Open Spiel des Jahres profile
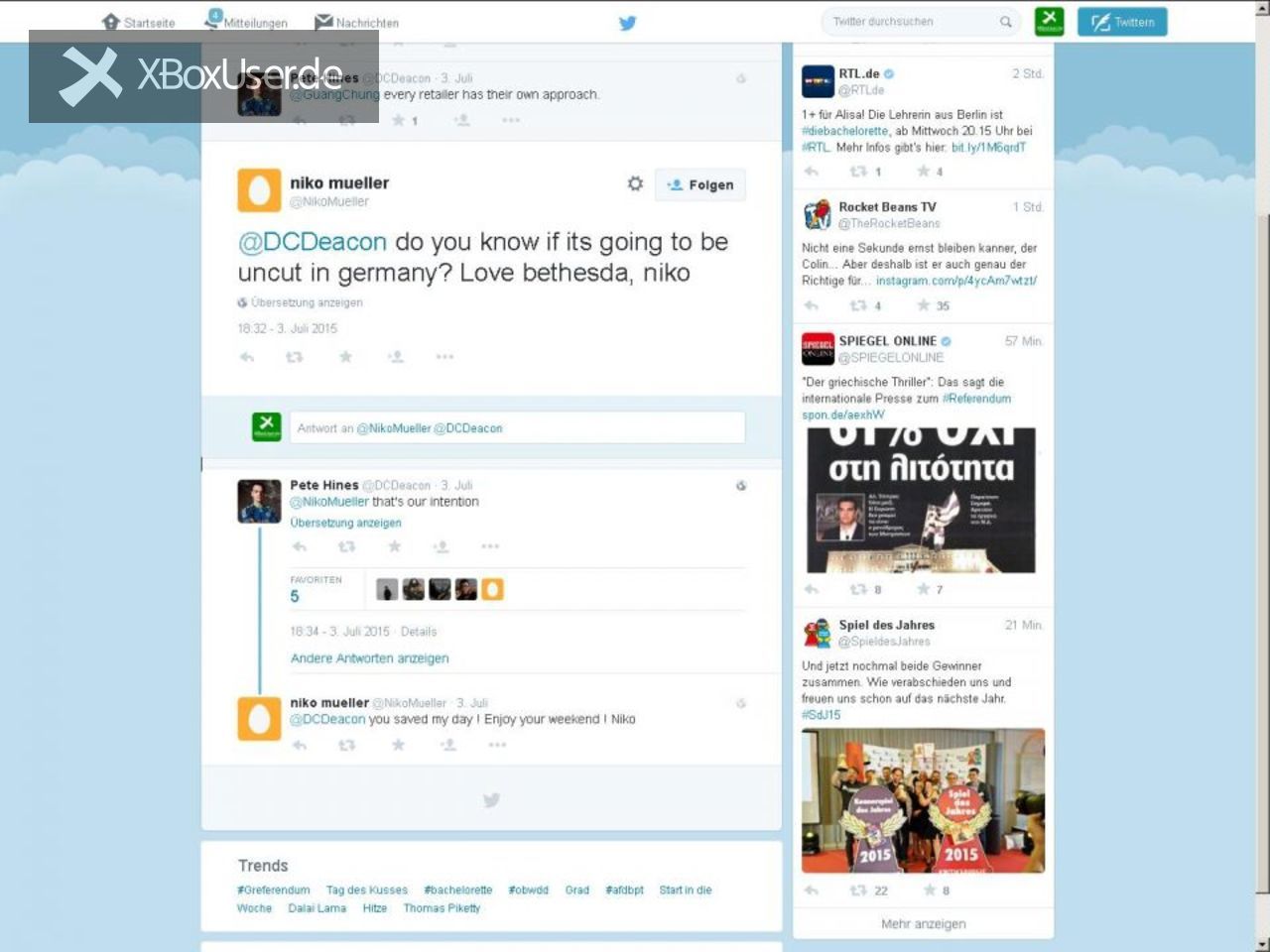 [x=886, y=625]
